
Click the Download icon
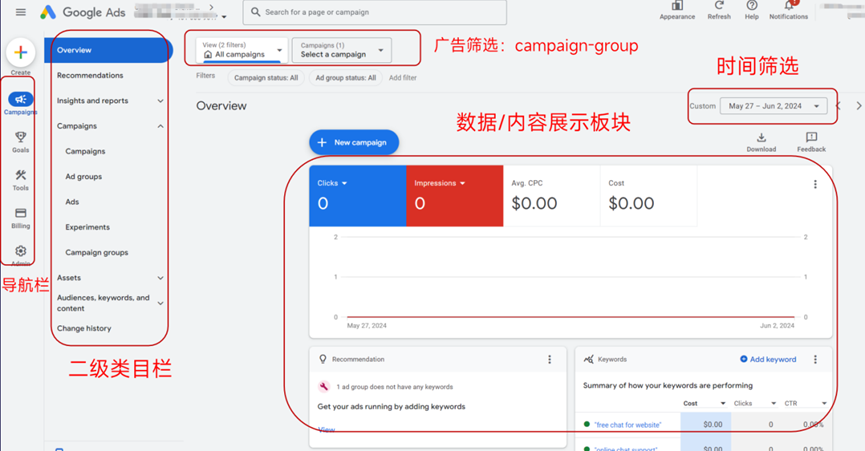tap(761, 138)
